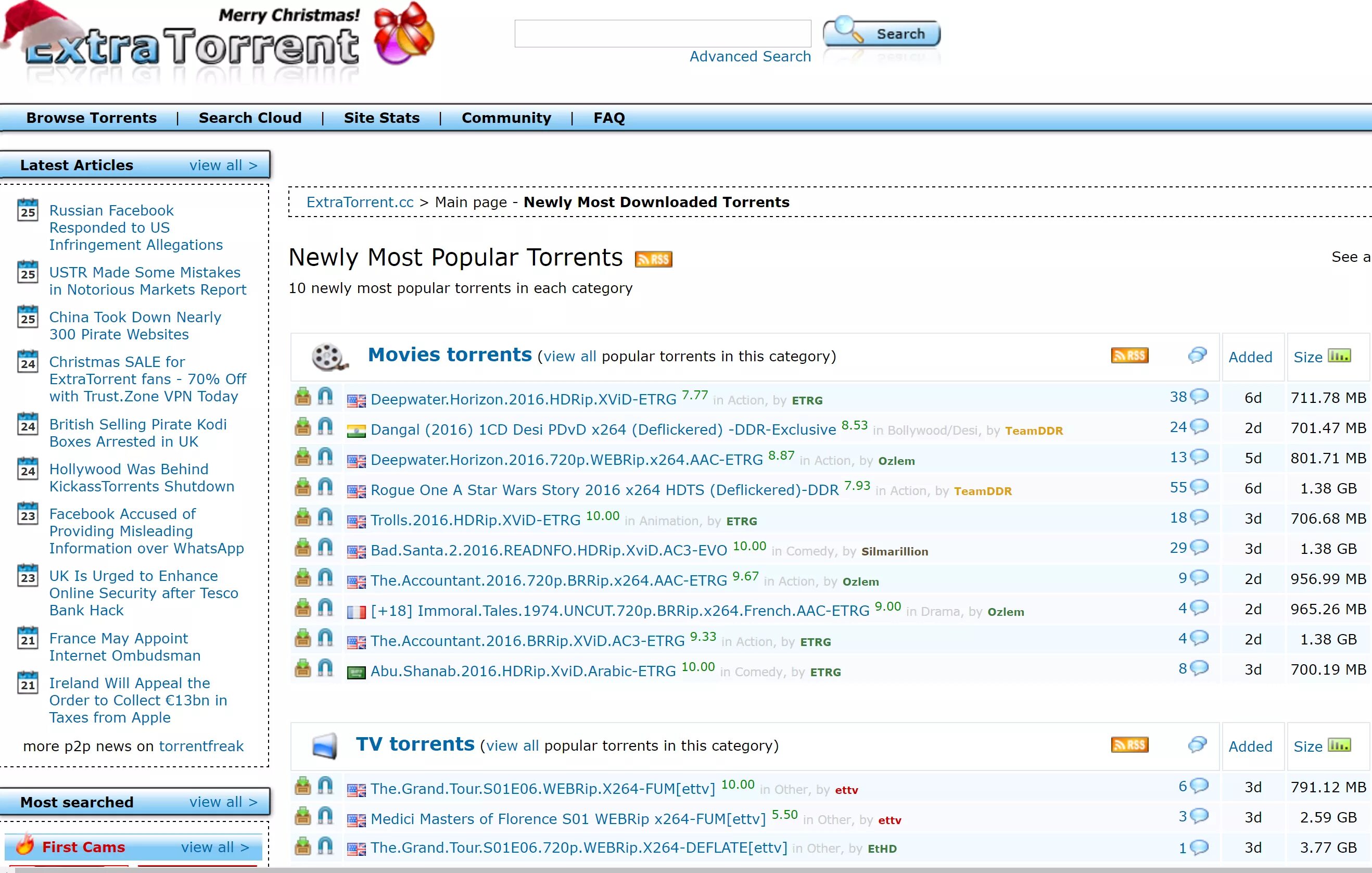Select the Search Cloud tab

pos(250,117)
